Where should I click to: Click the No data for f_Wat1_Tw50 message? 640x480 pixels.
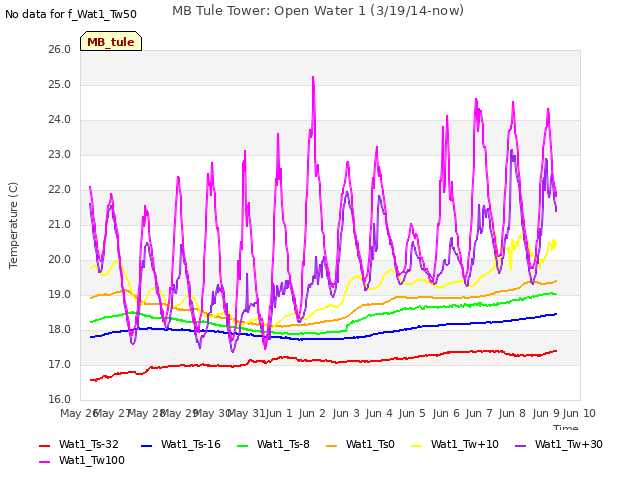pyautogui.click(x=71, y=14)
